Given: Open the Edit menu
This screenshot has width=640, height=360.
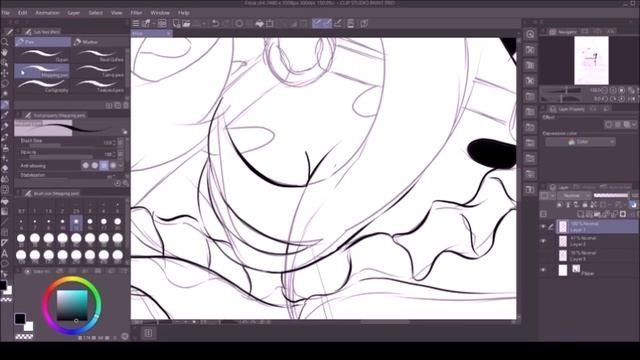Looking at the screenshot, I should (22, 13).
